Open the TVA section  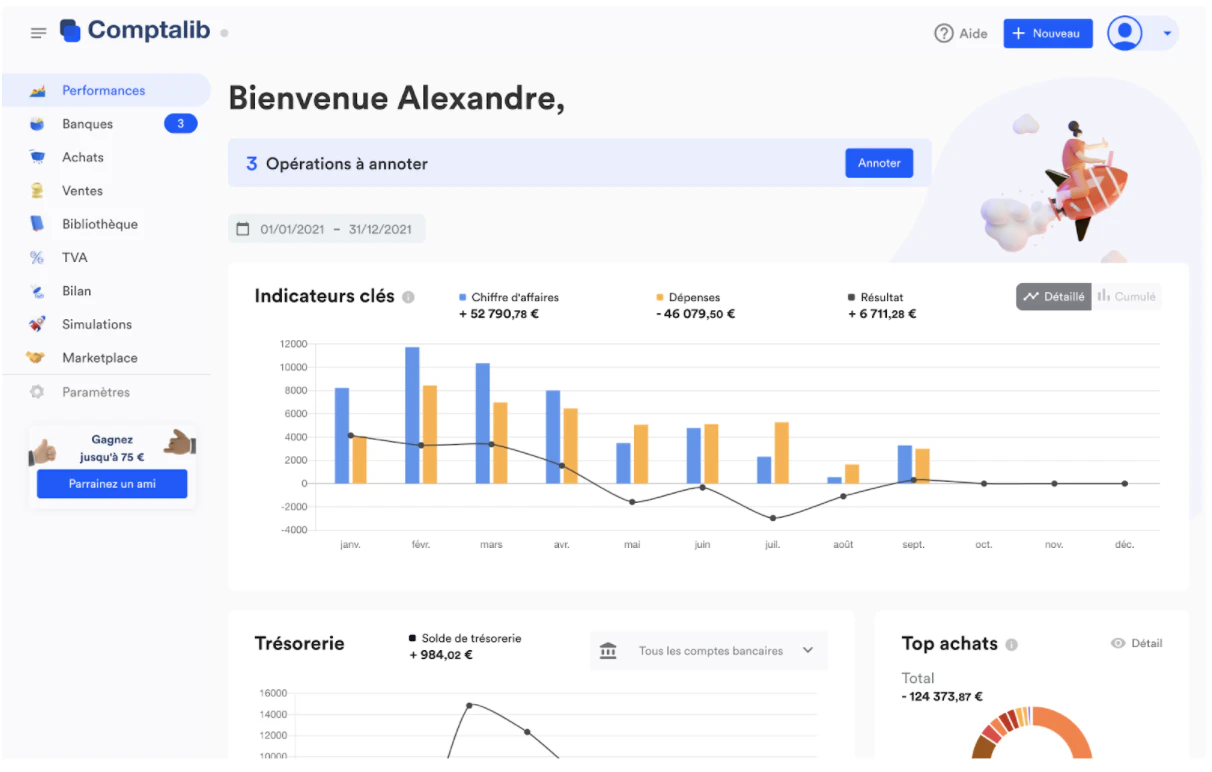coord(106,257)
